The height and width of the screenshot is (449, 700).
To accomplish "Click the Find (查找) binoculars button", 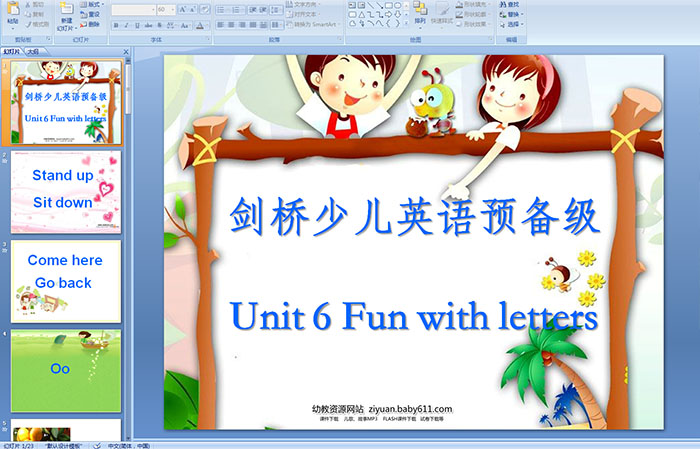I will click(510, 4).
